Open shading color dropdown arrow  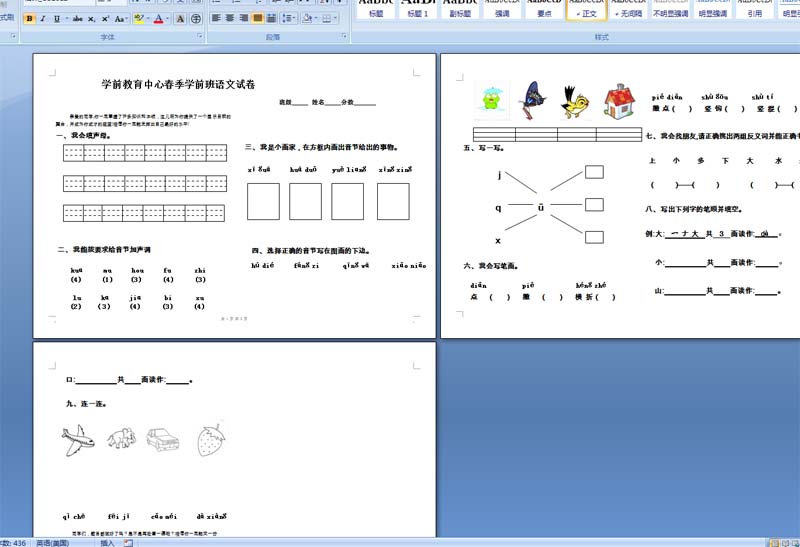pos(316,18)
